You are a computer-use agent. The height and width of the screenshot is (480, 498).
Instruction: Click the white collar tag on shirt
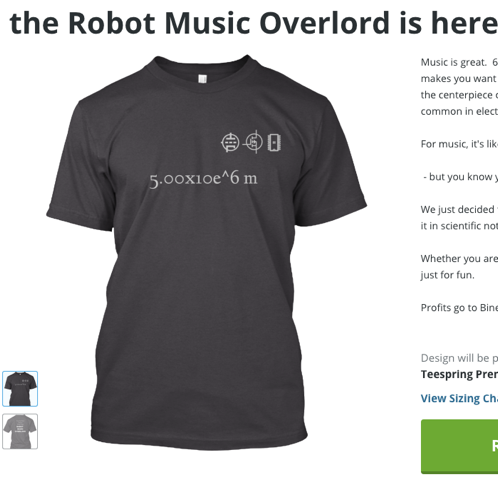tap(202, 79)
